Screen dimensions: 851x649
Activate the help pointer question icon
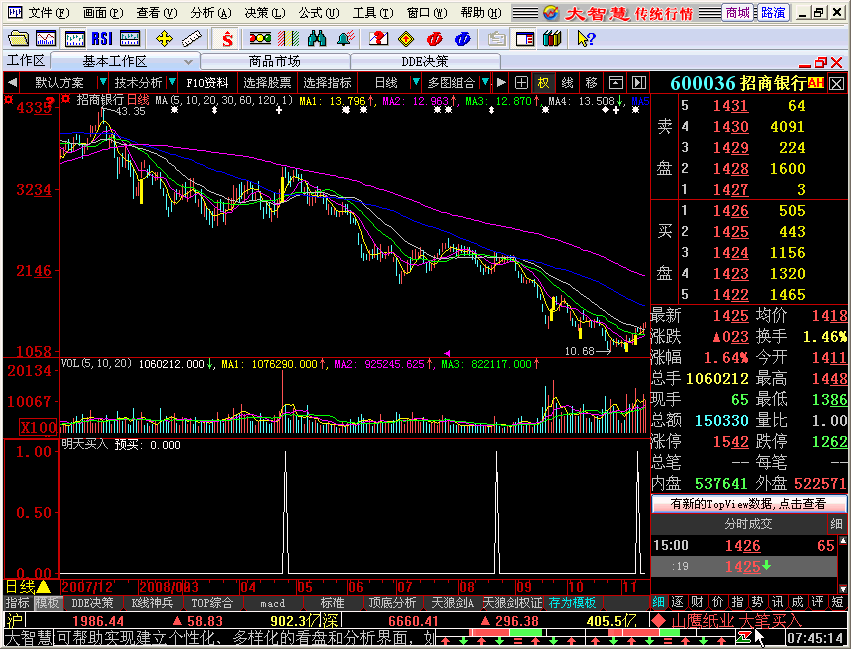click(587, 39)
